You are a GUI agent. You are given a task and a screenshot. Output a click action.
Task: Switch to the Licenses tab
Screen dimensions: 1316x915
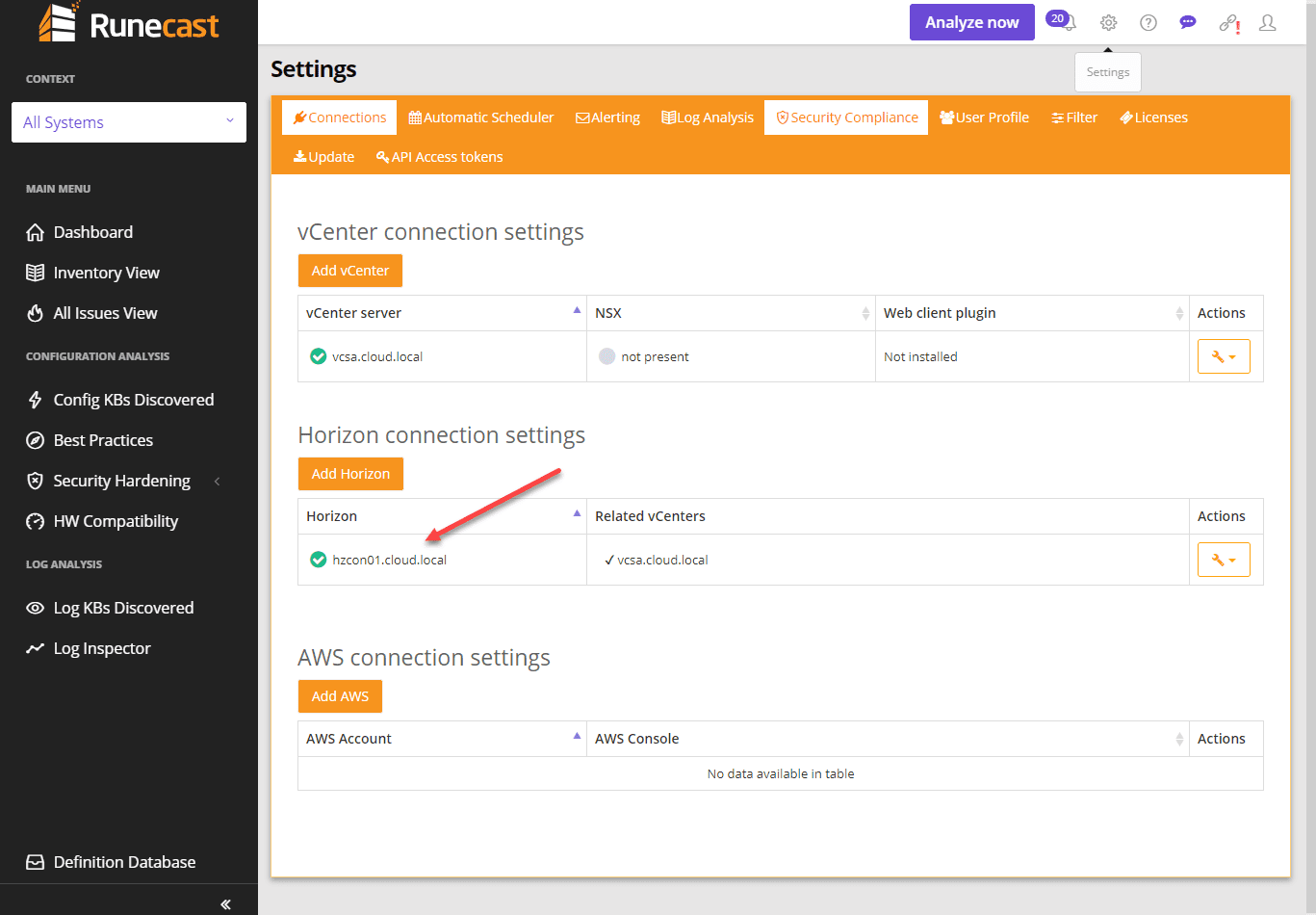click(1153, 118)
